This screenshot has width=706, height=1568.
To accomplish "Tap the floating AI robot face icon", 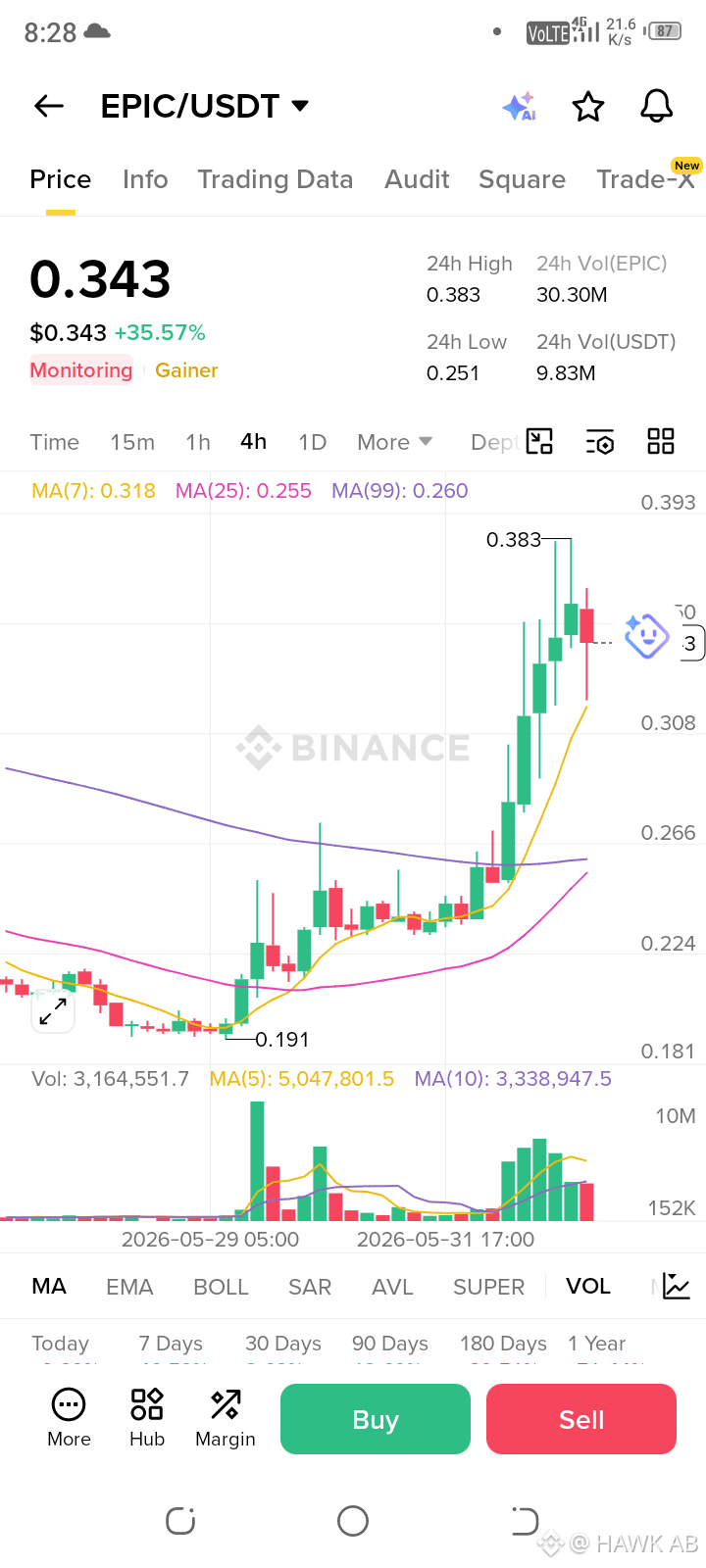I will (647, 636).
